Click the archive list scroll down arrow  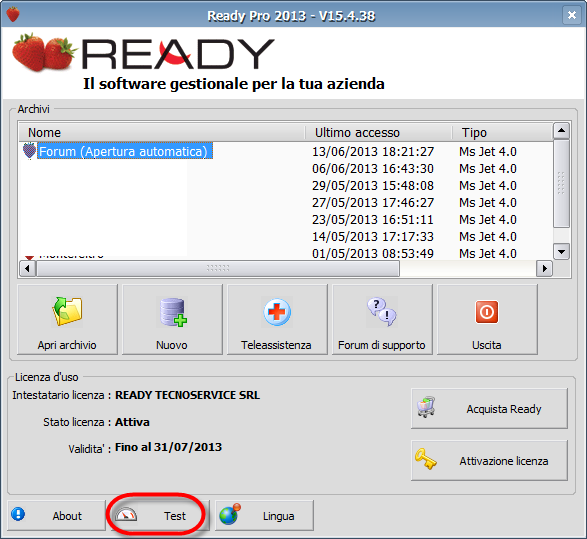tap(561, 251)
